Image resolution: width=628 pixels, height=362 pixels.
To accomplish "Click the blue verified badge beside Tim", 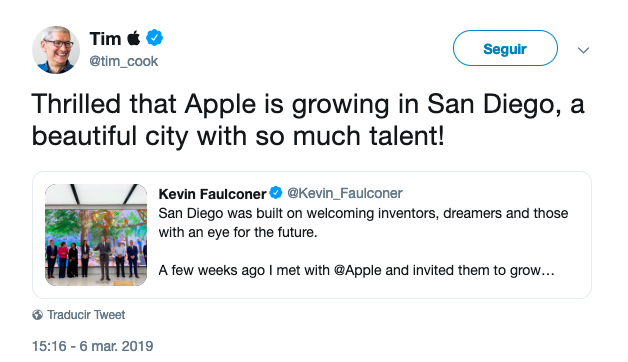I will 154,38.
